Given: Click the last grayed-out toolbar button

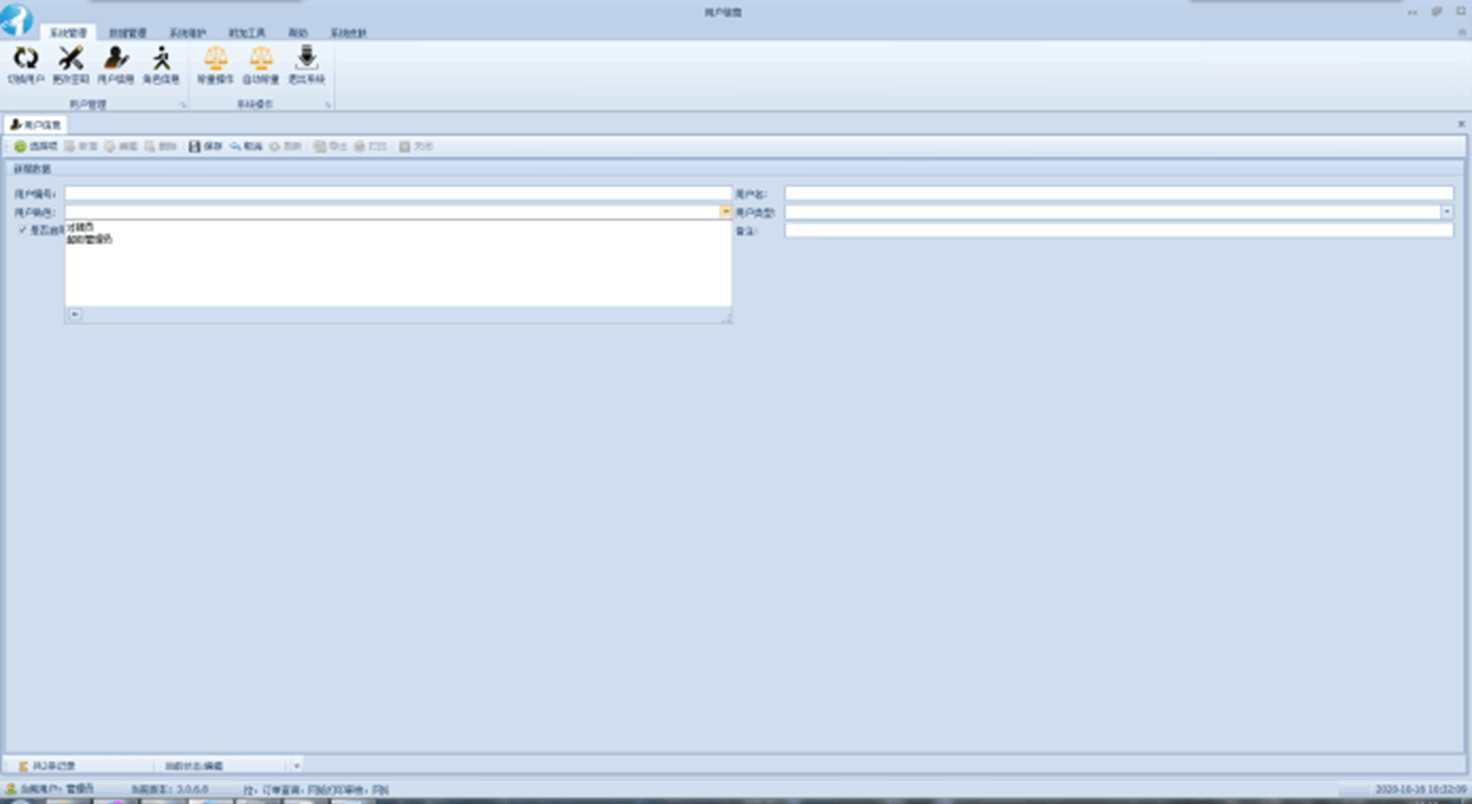Looking at the screenshot, I should pos(416,147).
